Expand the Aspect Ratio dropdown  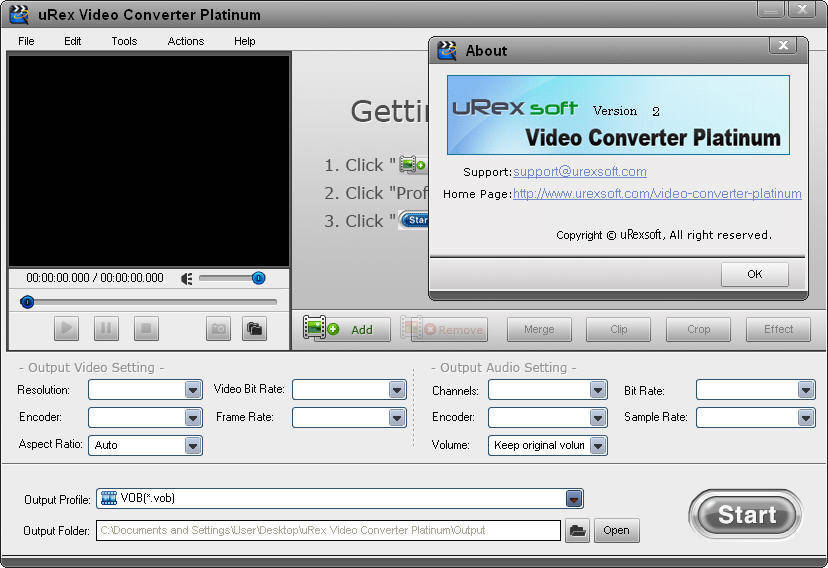[x=193, y=446]
